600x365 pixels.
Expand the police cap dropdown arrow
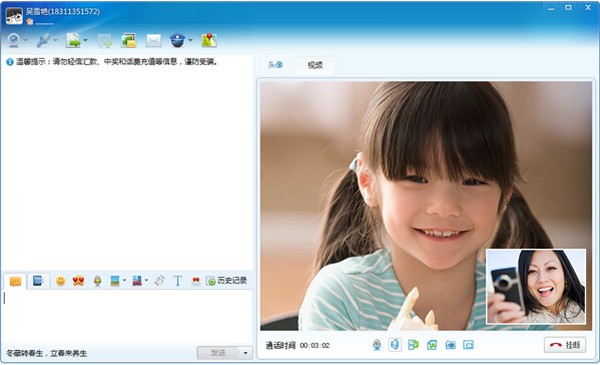(x=190, y=40)
